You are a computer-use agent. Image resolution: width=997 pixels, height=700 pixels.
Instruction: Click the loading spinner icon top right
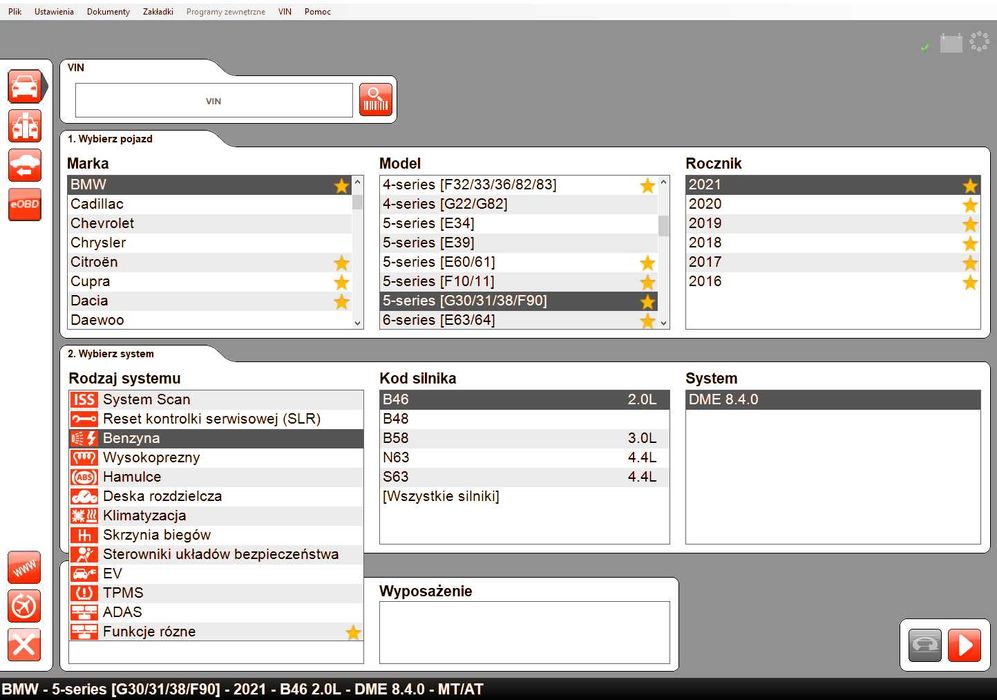click(x=979, y=42)
